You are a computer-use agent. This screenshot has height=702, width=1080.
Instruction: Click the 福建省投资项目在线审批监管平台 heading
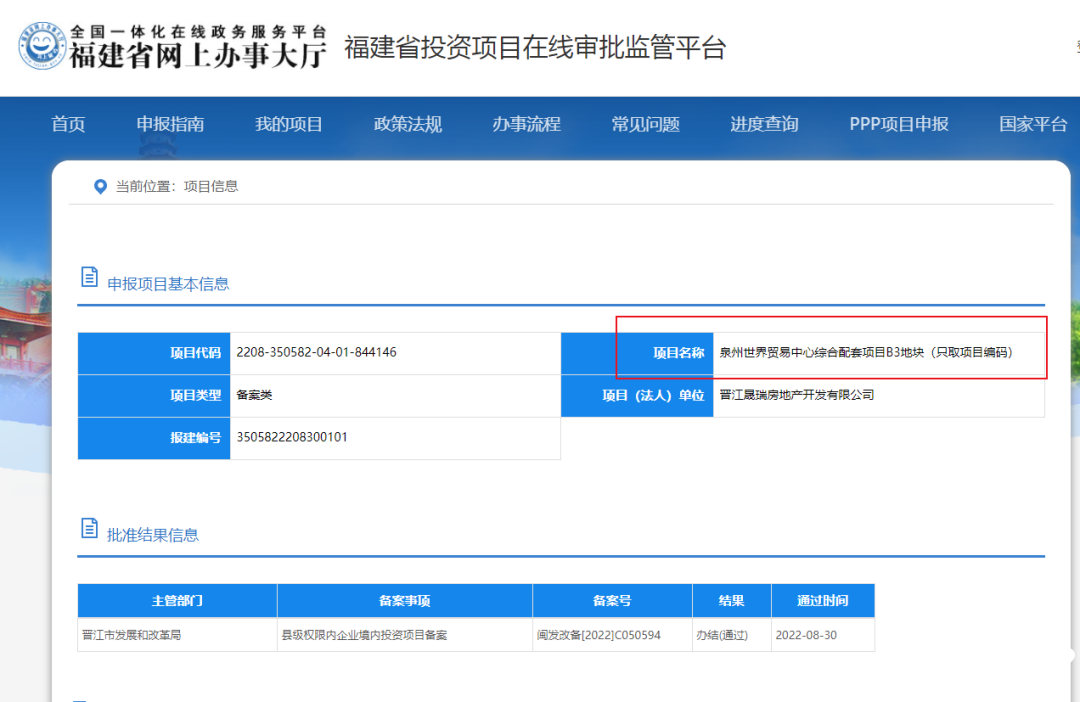coord(535,48)
